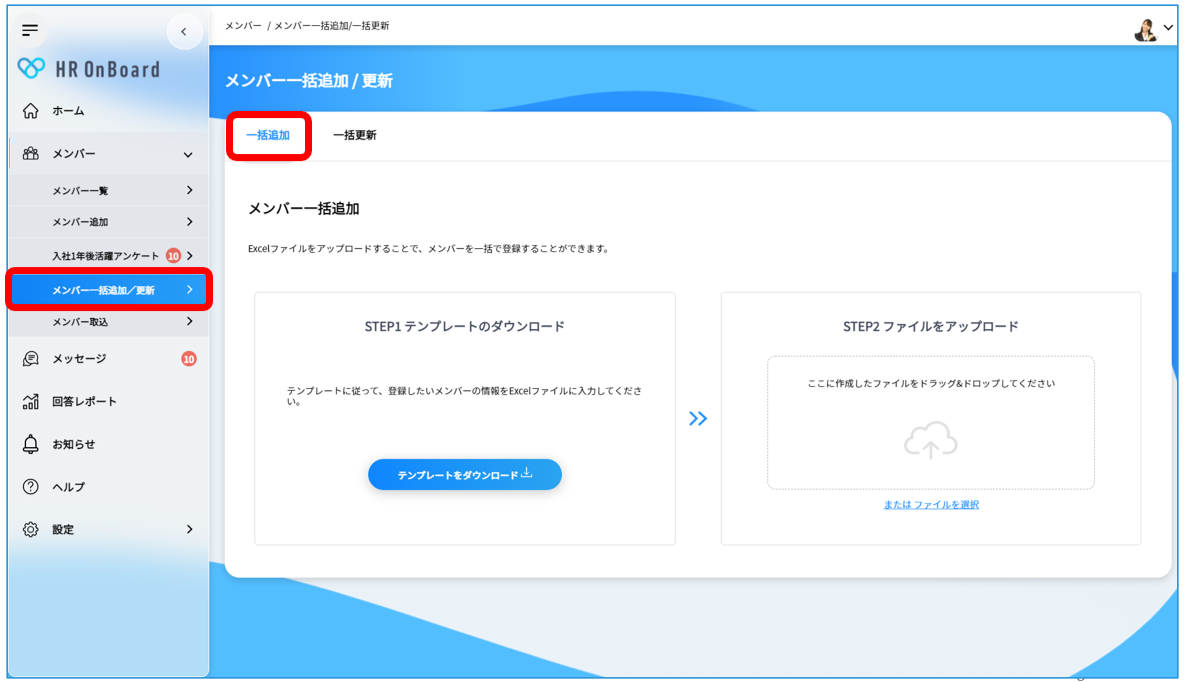Click the HR OnBoard logo

point(88,69)
